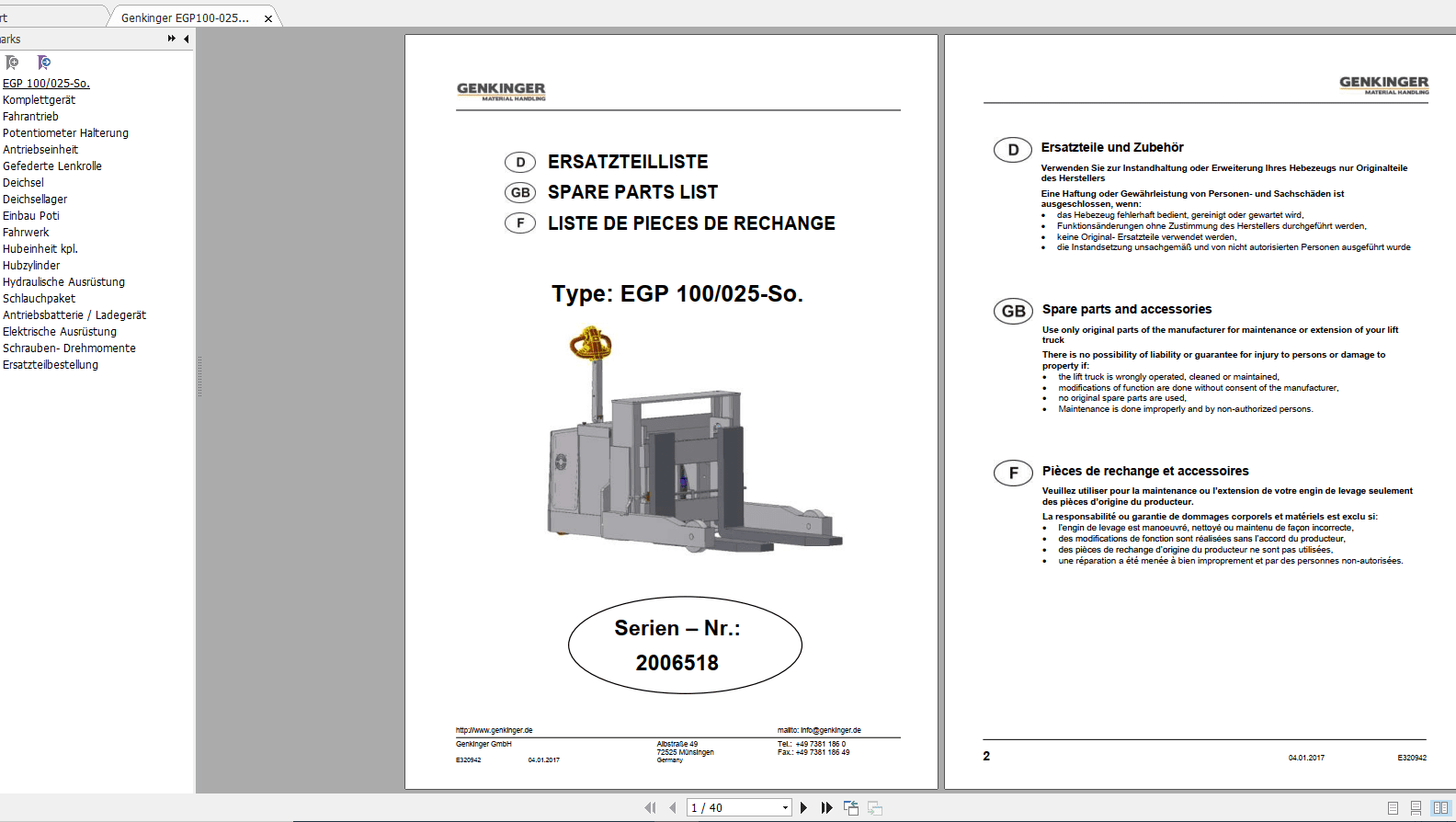Open the Deichsel bookmark
This screenshot has height=822, width=1456.
(x=23, y=182)
